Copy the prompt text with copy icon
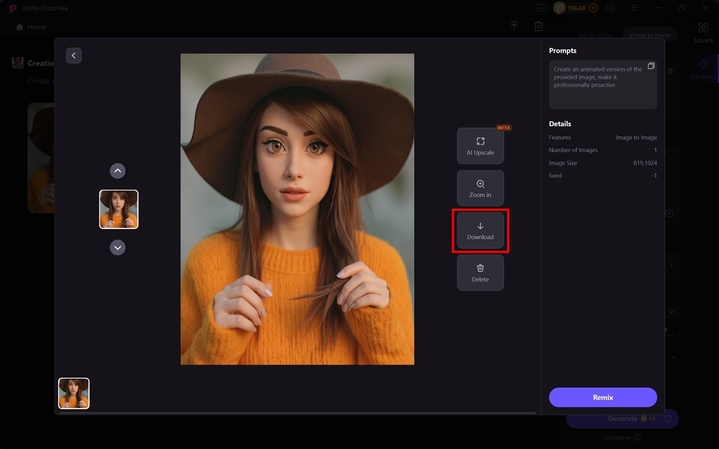Image resolution: width=719 pixels, height=449 pixels. pyautogui.click(x=651, y=66)
